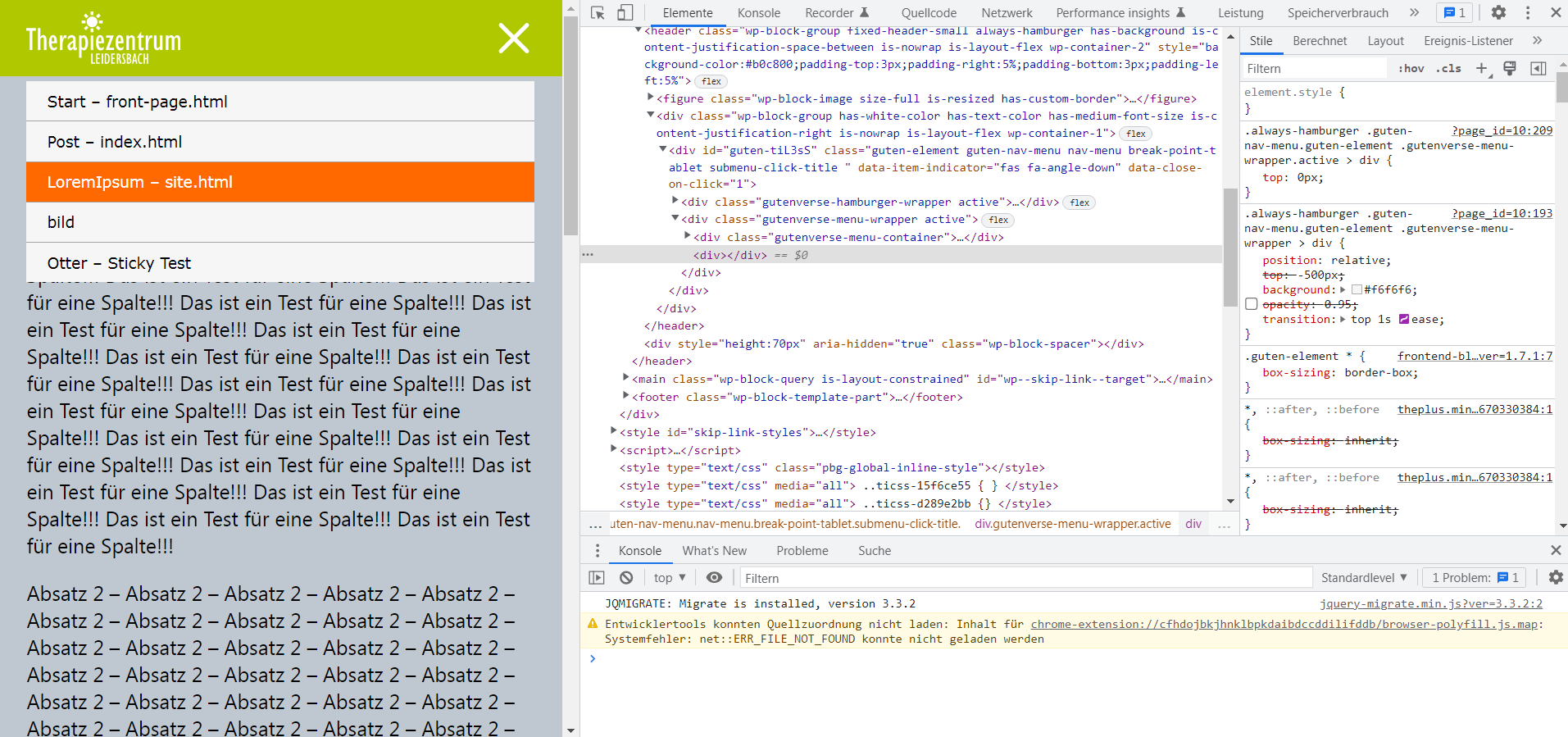Screen dimensions: 1568x737
Task: Open the jquery-migrate.min.js source link
Action: 1431,603
